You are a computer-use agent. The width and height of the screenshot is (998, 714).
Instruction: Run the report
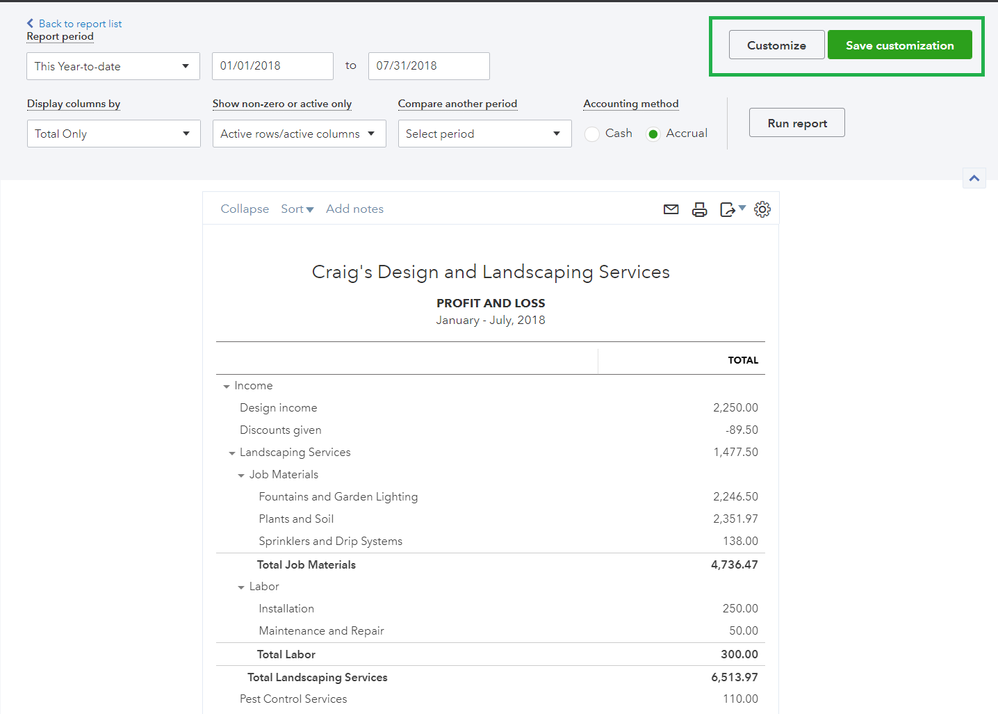pos(796,122)
